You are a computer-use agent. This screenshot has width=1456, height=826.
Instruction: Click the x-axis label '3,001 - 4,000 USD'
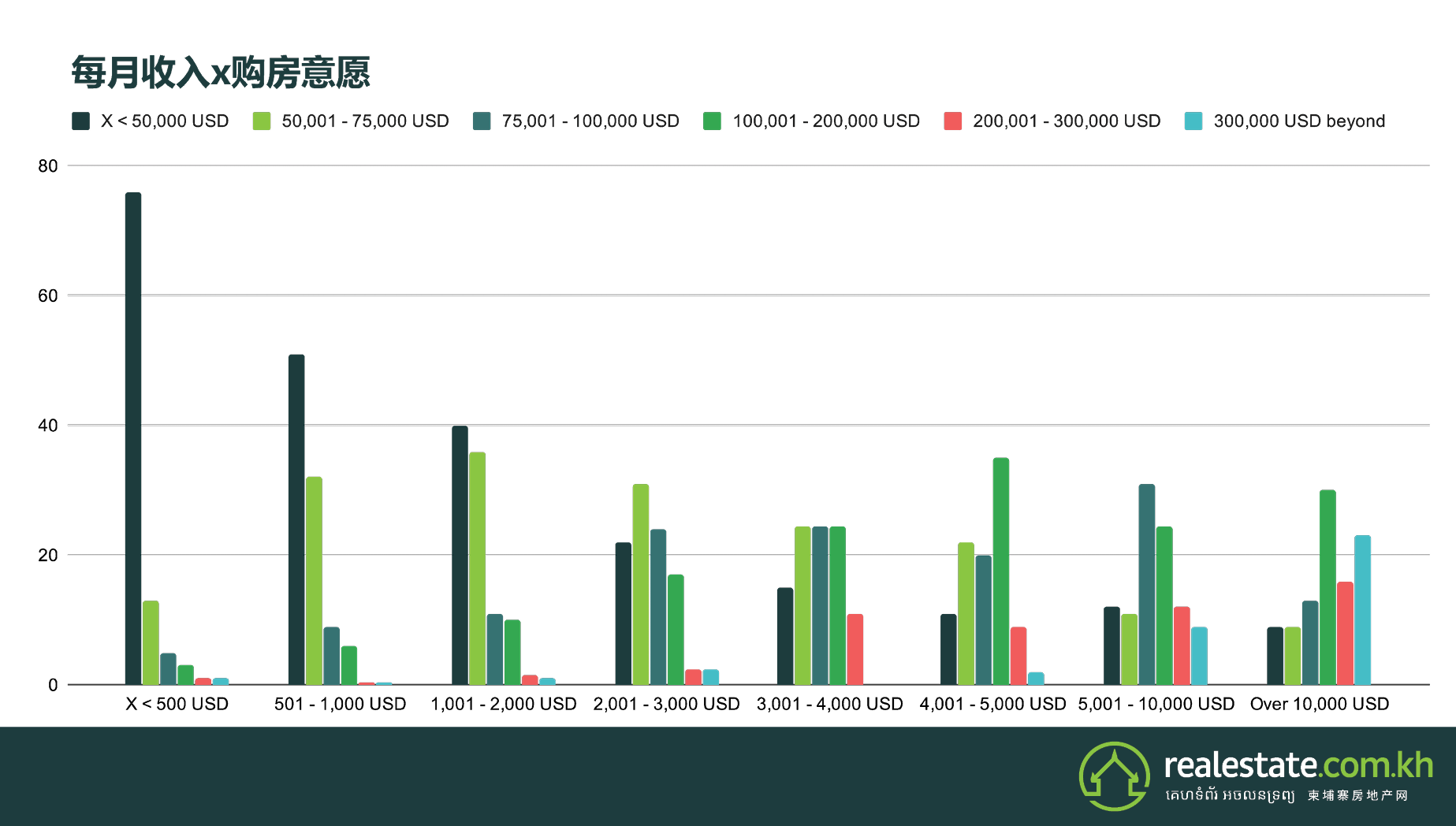830,704
